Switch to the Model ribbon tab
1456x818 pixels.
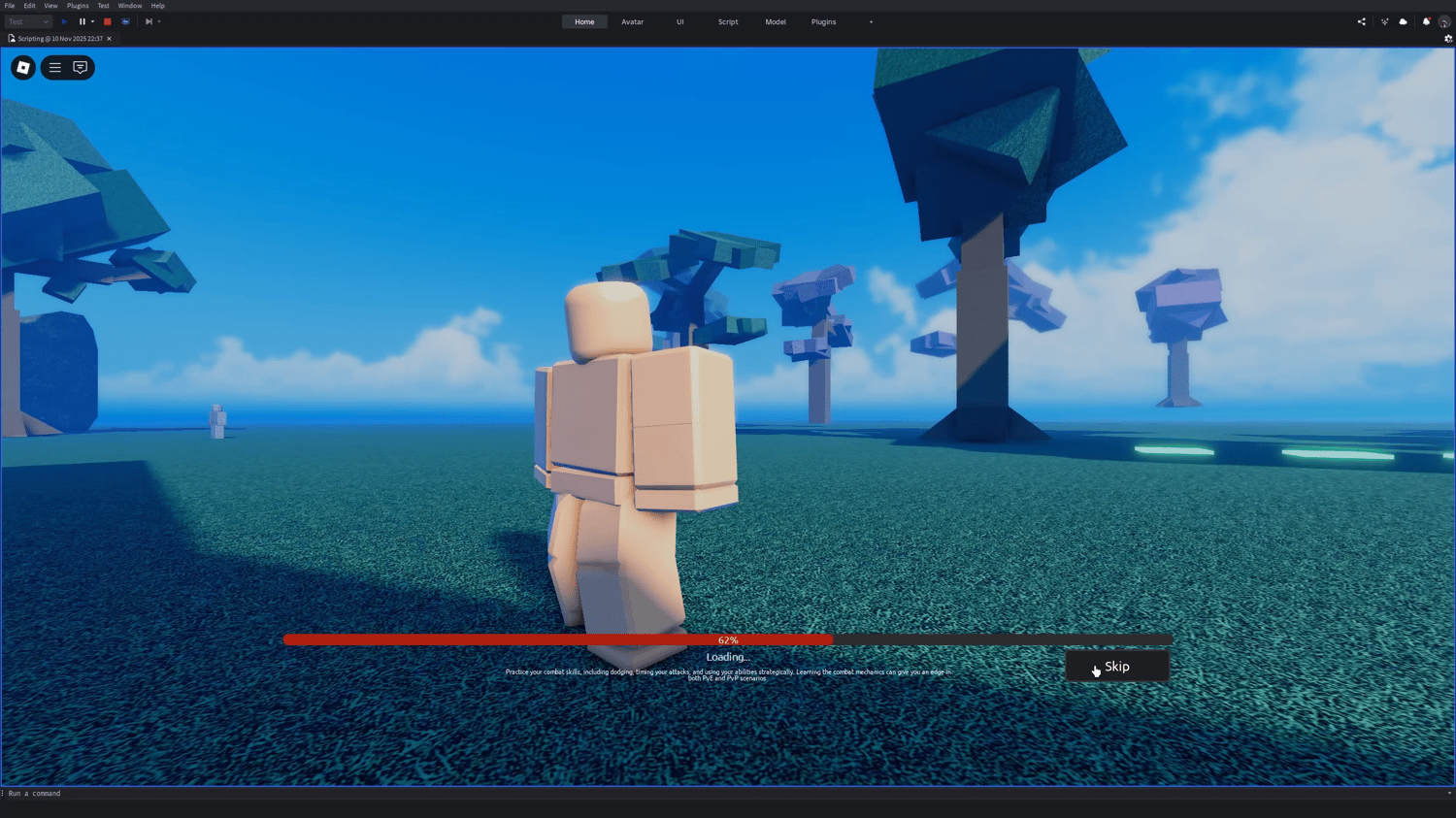coord(776,21)
